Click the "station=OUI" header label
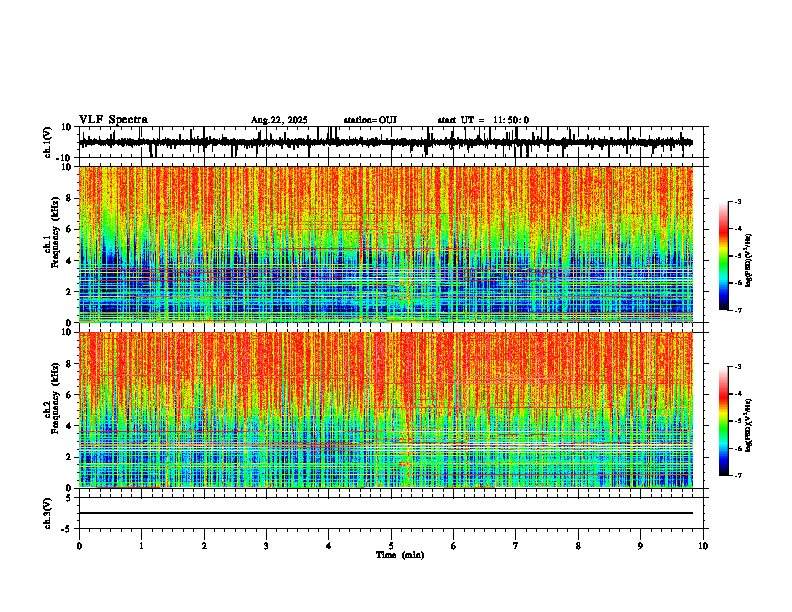 point(370,120)
